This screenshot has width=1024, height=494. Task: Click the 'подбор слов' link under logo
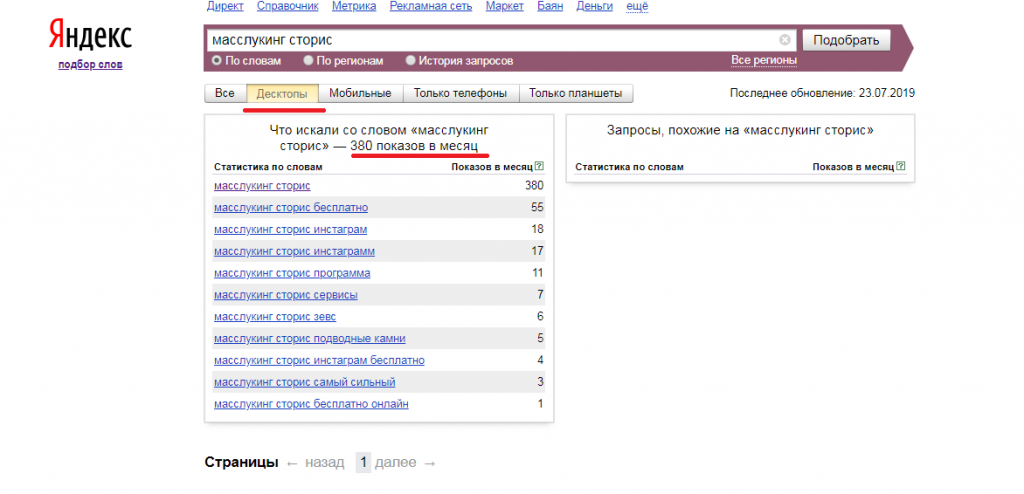point(90,65)
